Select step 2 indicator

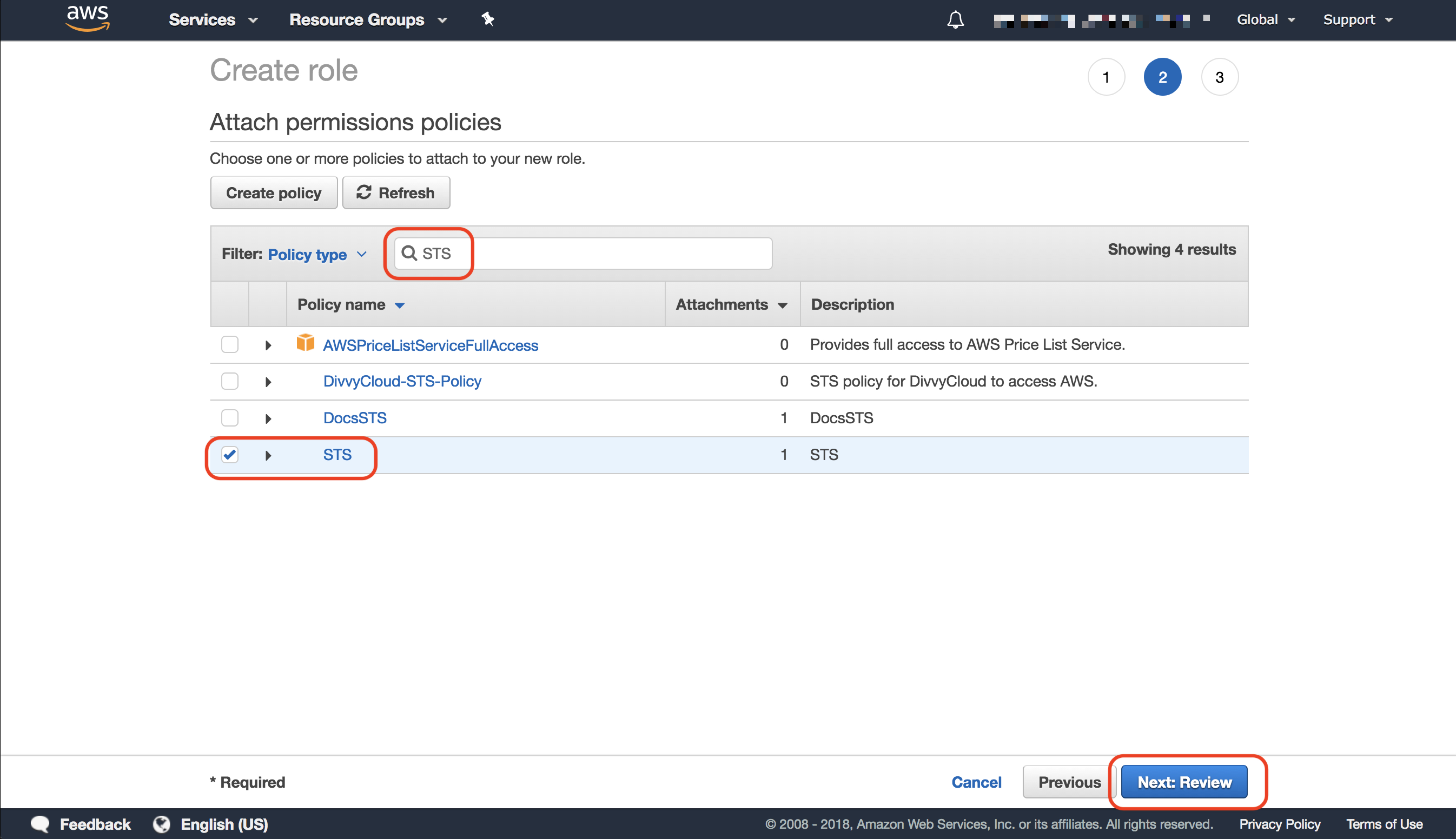click(x=1162, y=77)
